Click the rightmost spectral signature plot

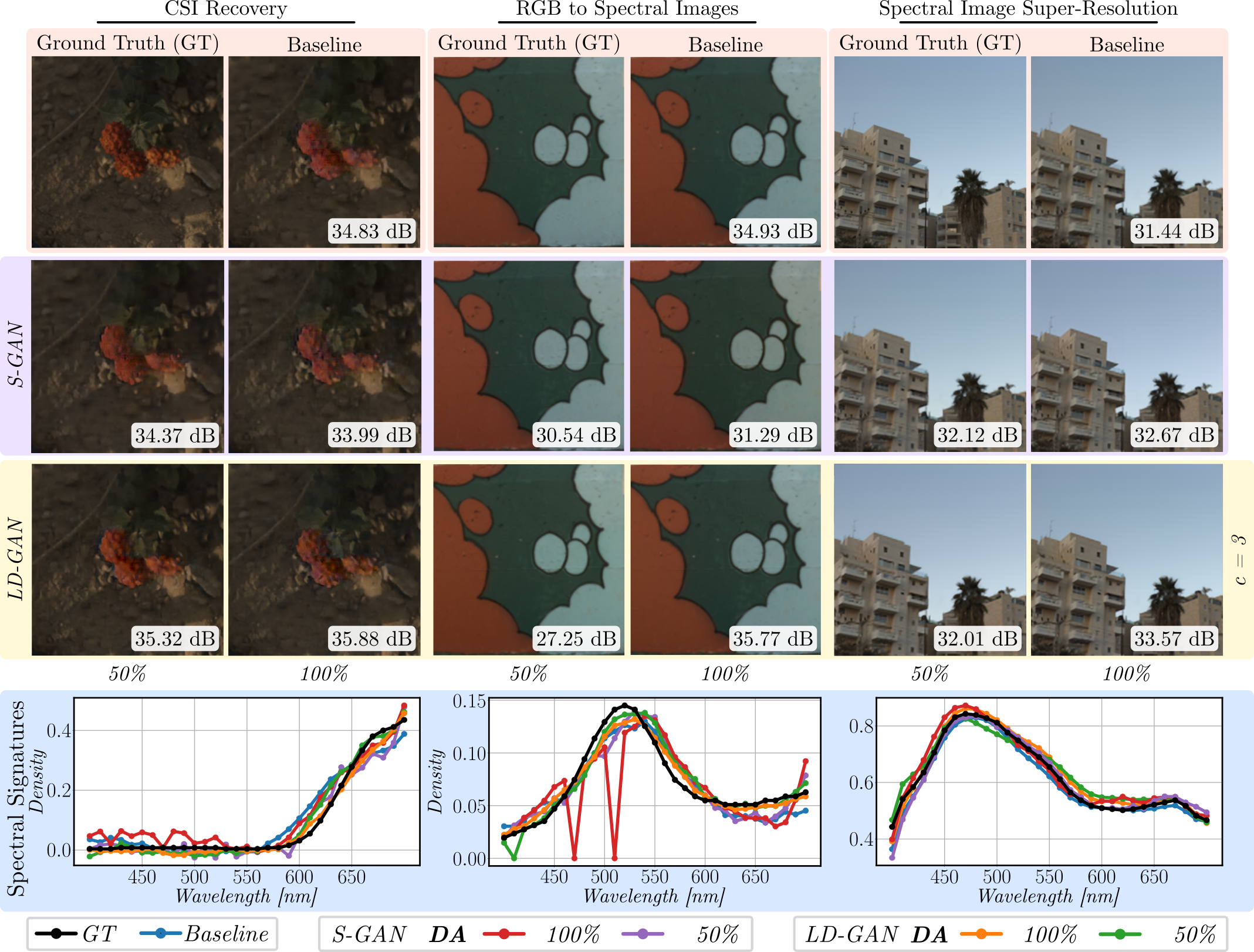(1049, 781)
